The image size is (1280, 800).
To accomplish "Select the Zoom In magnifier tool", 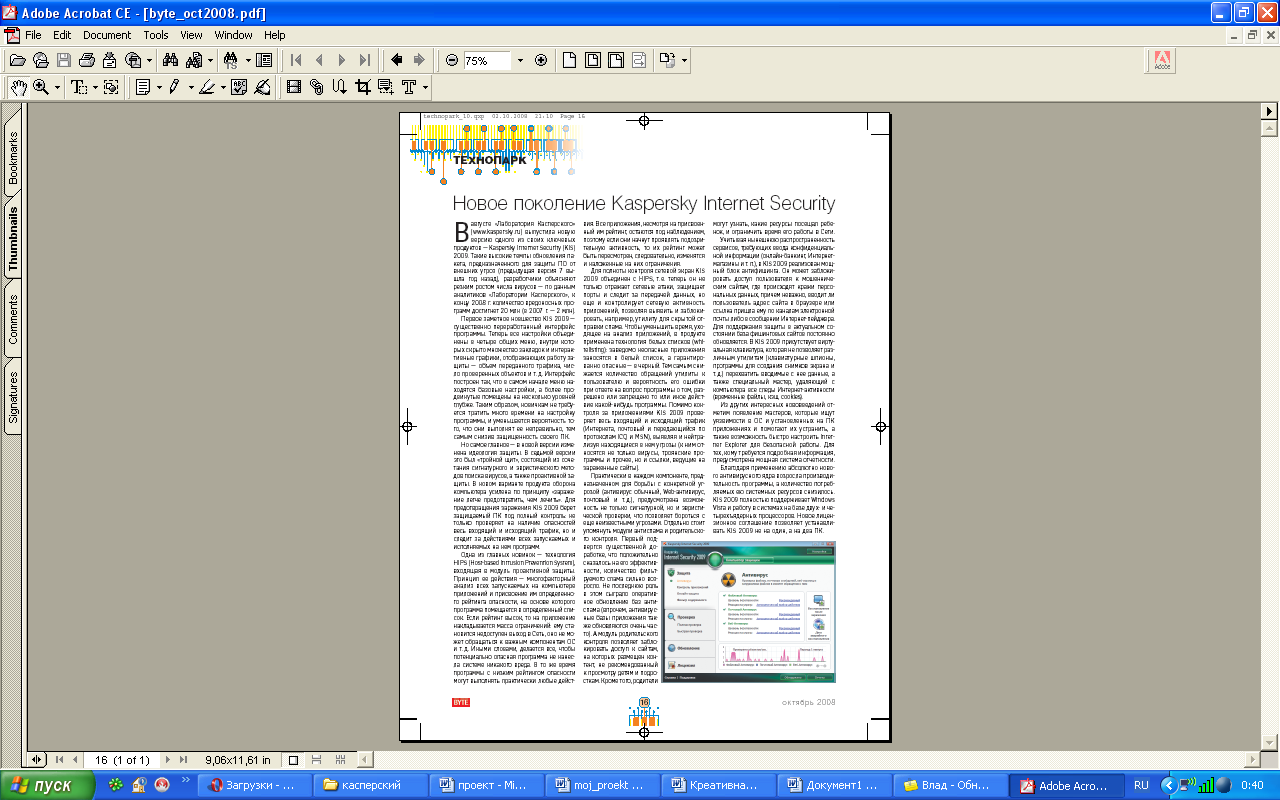I will click(41, 87).
